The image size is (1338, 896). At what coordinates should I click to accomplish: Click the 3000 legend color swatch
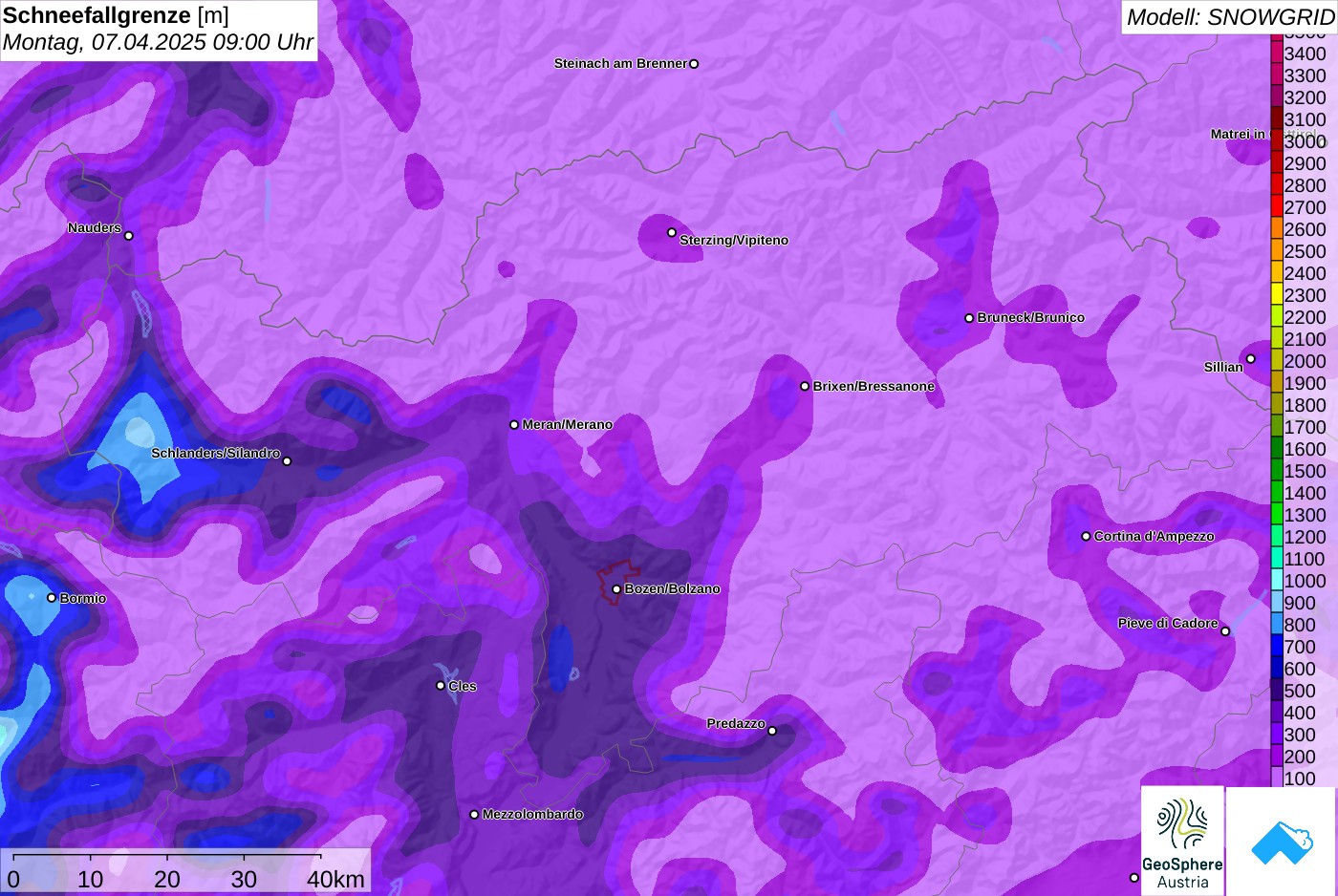click(1277, 140)
